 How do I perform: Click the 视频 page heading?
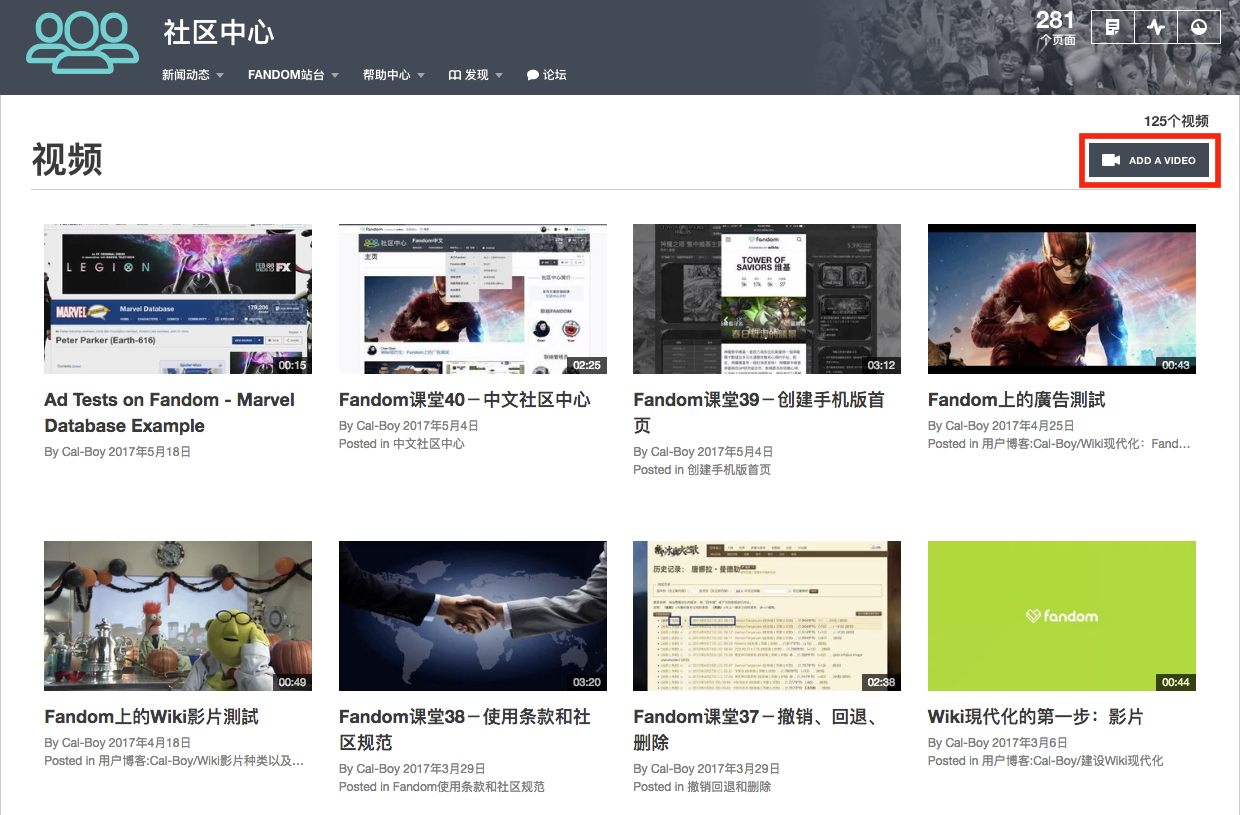click(67, 160)
